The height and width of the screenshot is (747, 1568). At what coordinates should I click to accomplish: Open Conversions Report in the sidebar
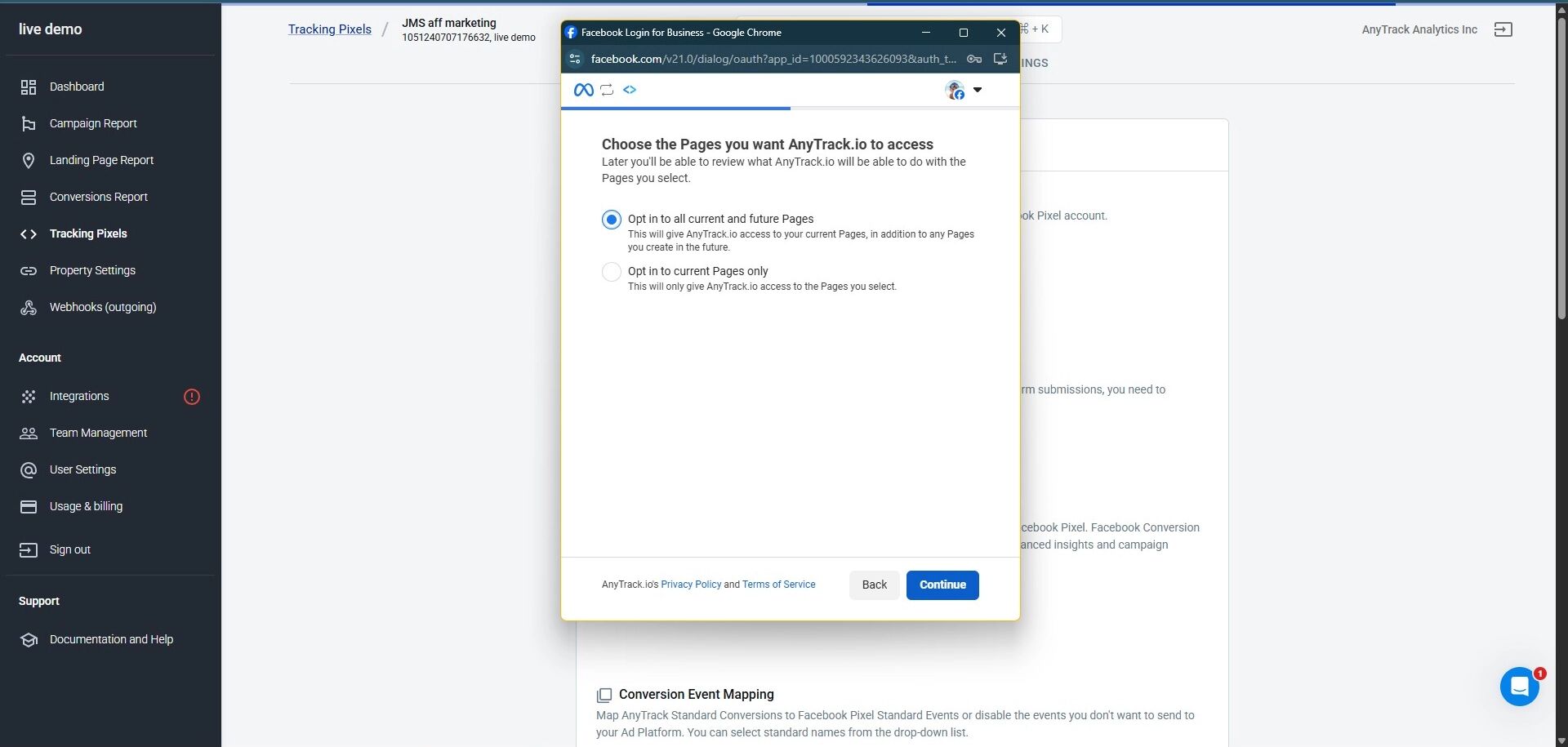pyautogui.click(x=99, y=198)
